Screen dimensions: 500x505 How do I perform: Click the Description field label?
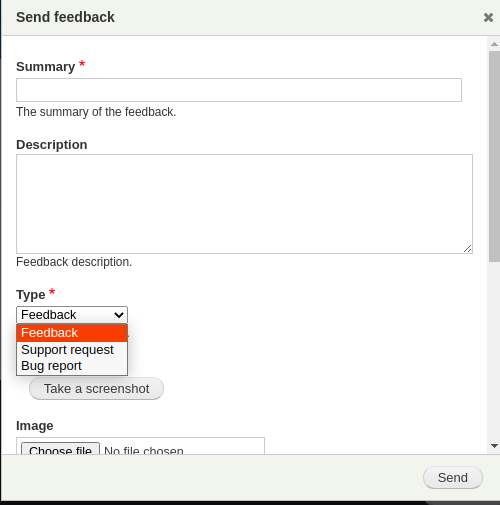tap(52, 145)
